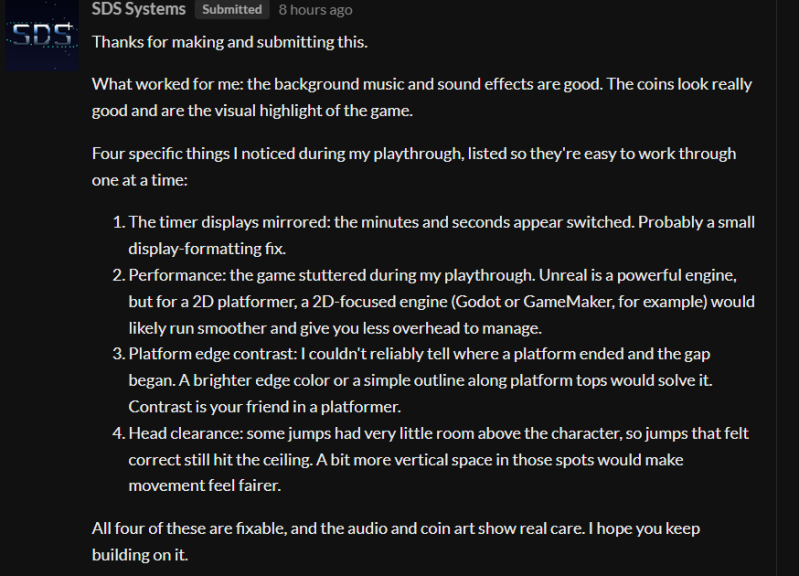Click the 'Thanks for making and submitting this' line
This screenshot has height=576, width=799.
click(230, 42)
